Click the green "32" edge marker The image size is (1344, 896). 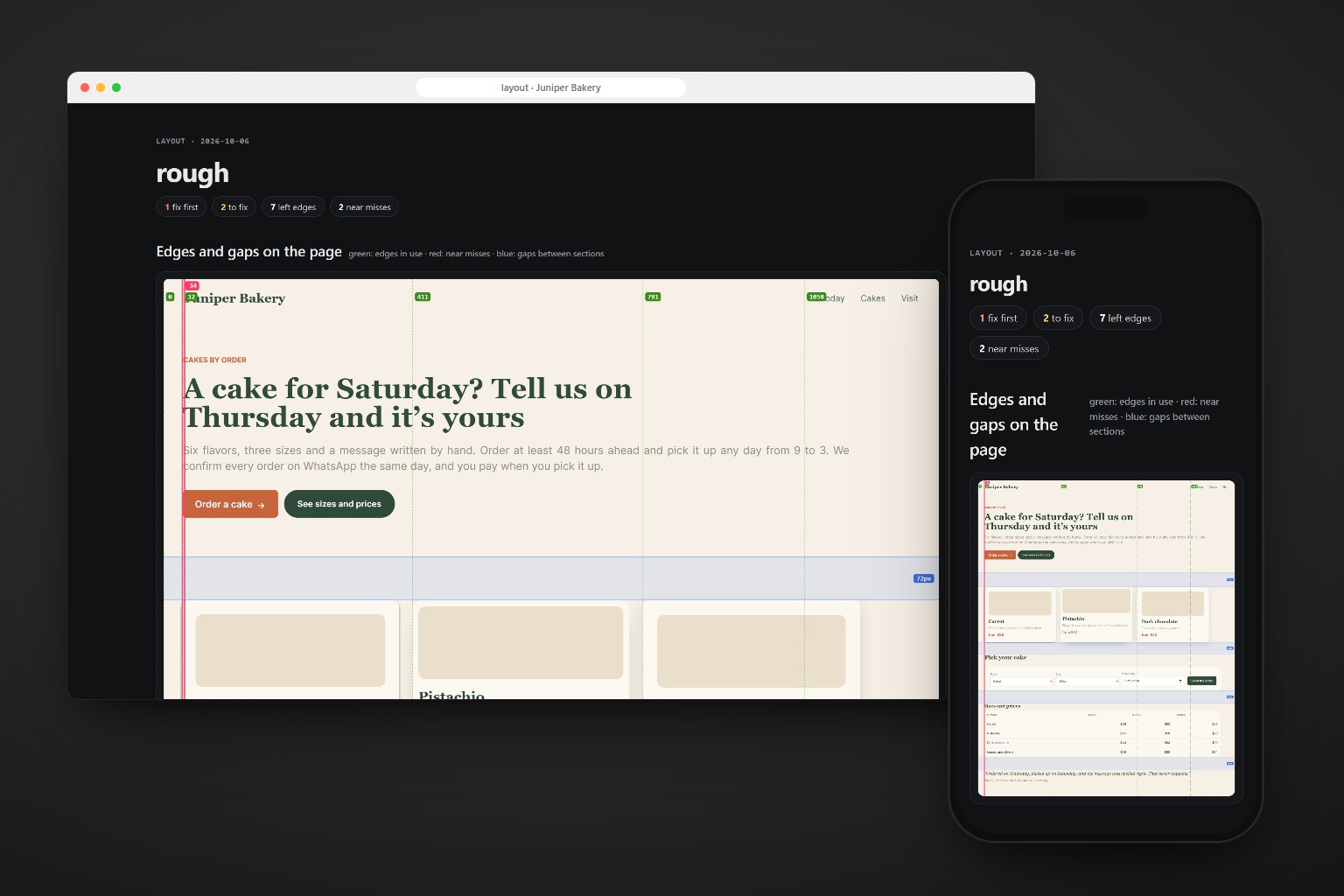click(x=192, y=297)
